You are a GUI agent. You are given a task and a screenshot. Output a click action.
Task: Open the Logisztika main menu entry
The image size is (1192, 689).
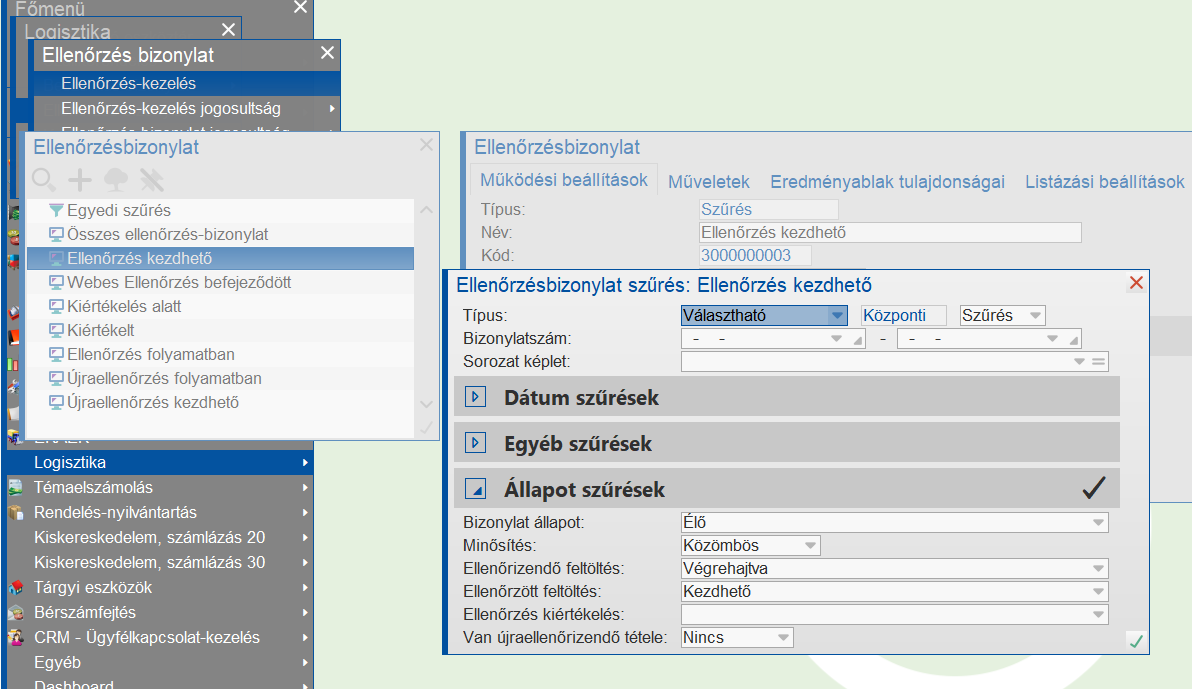click(x=160, y=462)
